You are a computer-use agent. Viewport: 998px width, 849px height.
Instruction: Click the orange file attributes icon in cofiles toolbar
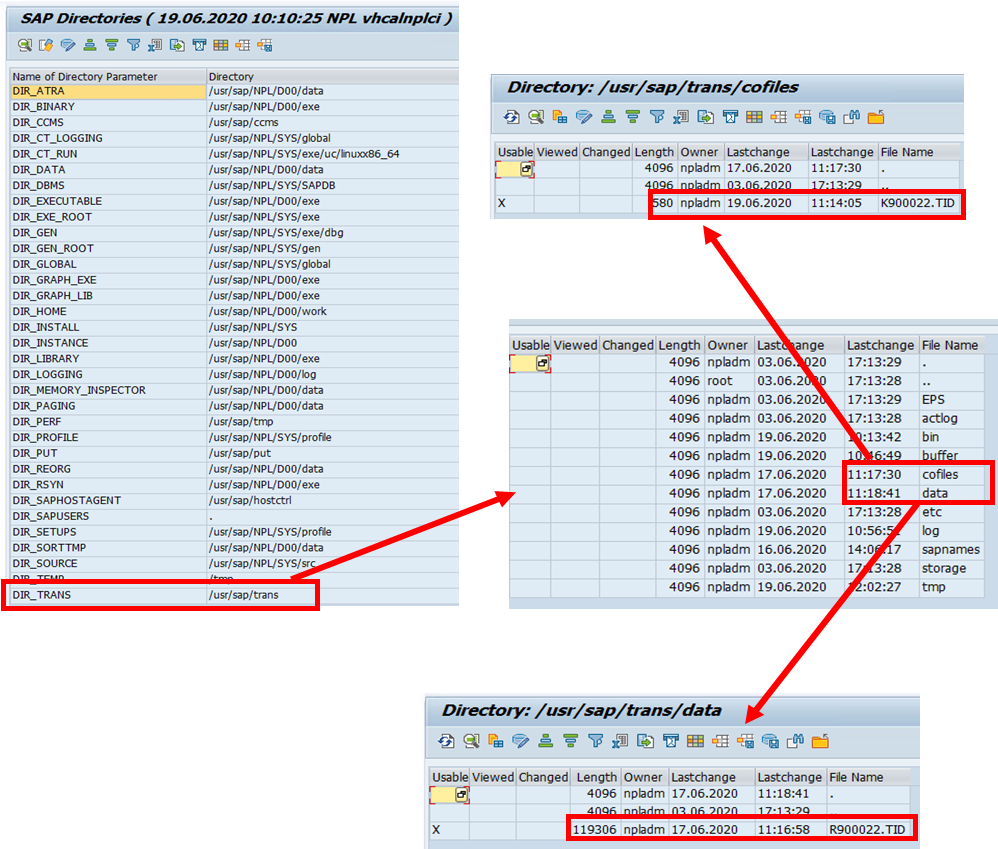pyautogui.click(x=560, y=117)
